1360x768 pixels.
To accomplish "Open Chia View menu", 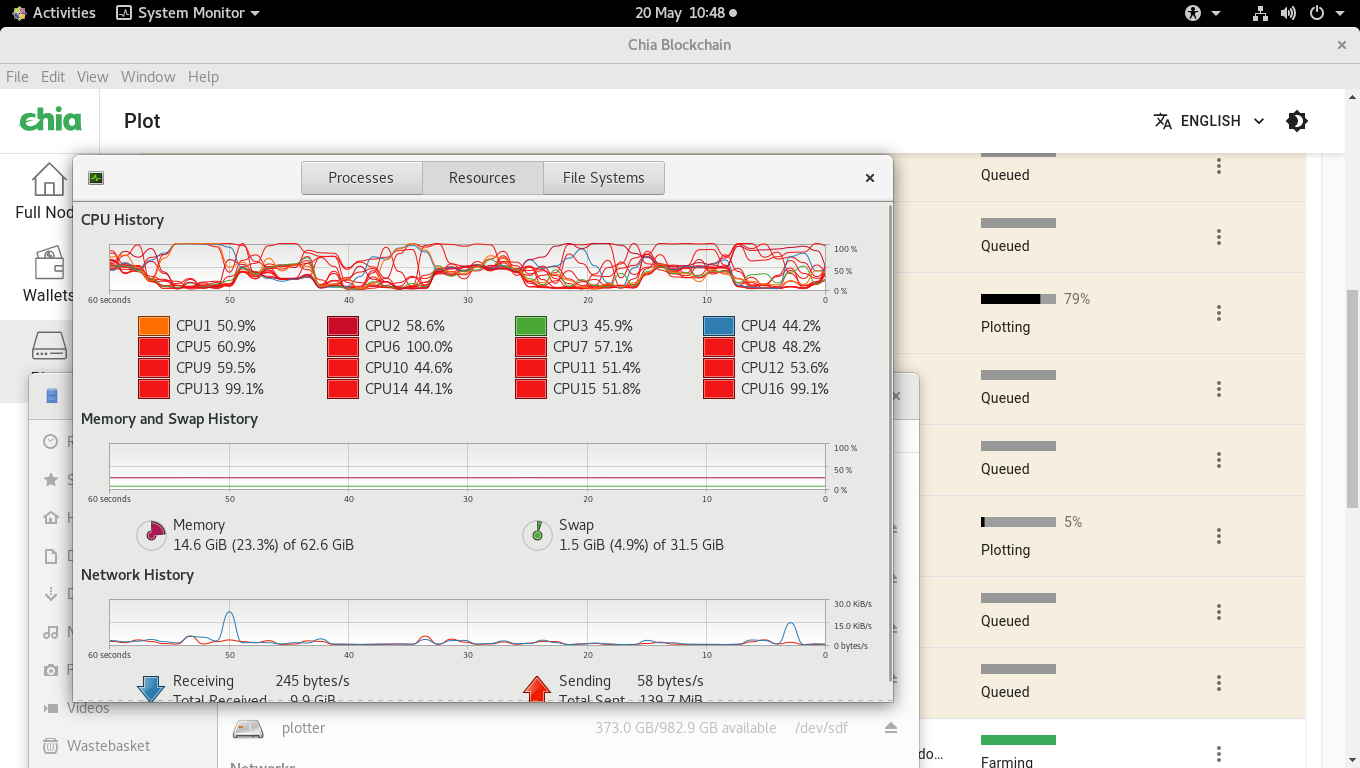I will point(93,77).
